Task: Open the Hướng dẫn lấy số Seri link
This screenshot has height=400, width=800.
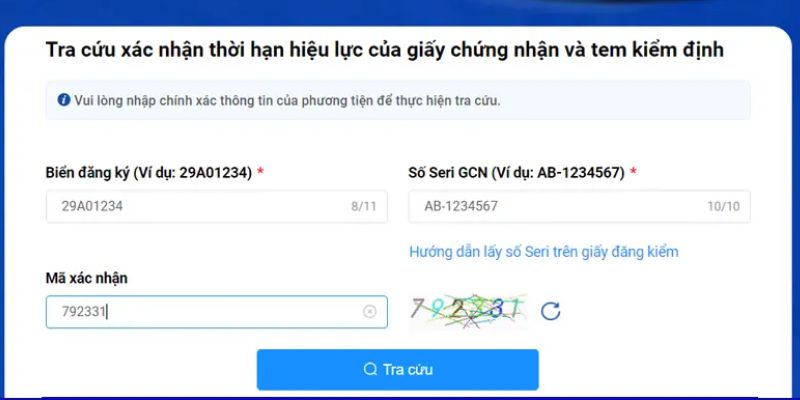Action: pyautogui.click(x=543, y=252)
